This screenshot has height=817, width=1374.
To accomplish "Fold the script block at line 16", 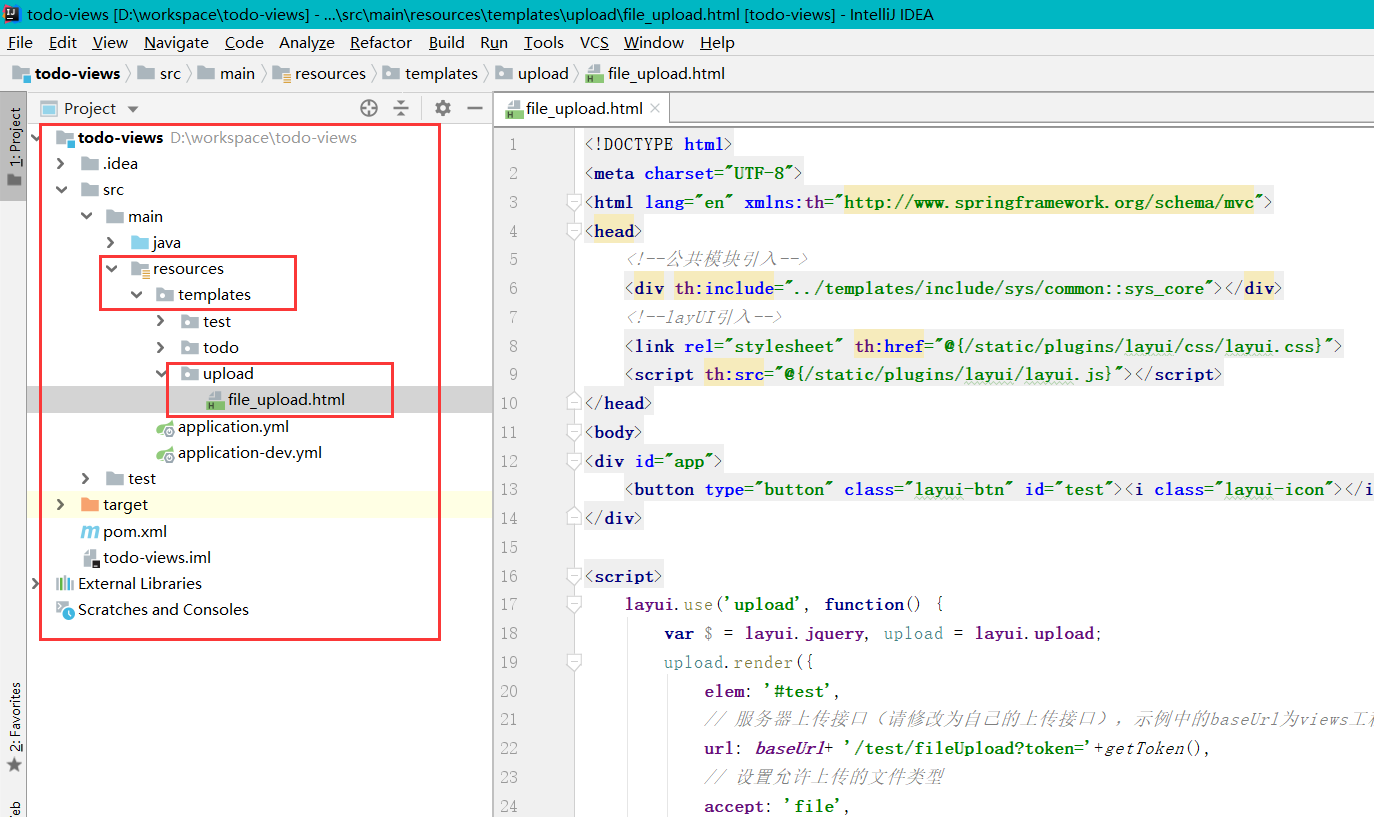I will [574, 576].
